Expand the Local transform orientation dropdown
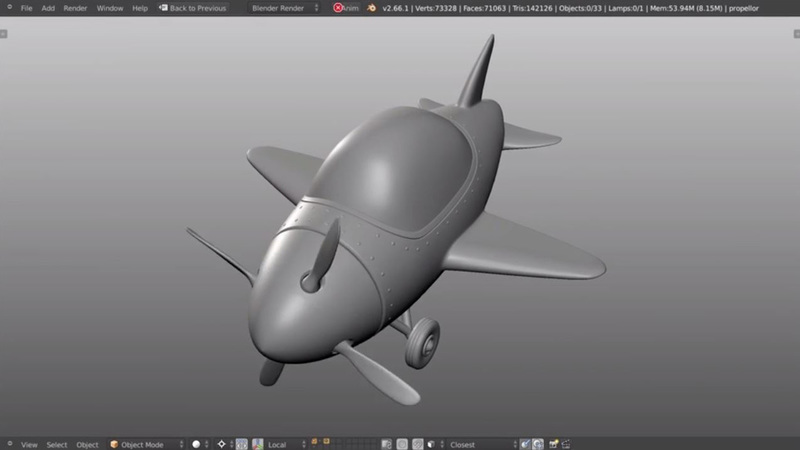 (x=285, y=444)
